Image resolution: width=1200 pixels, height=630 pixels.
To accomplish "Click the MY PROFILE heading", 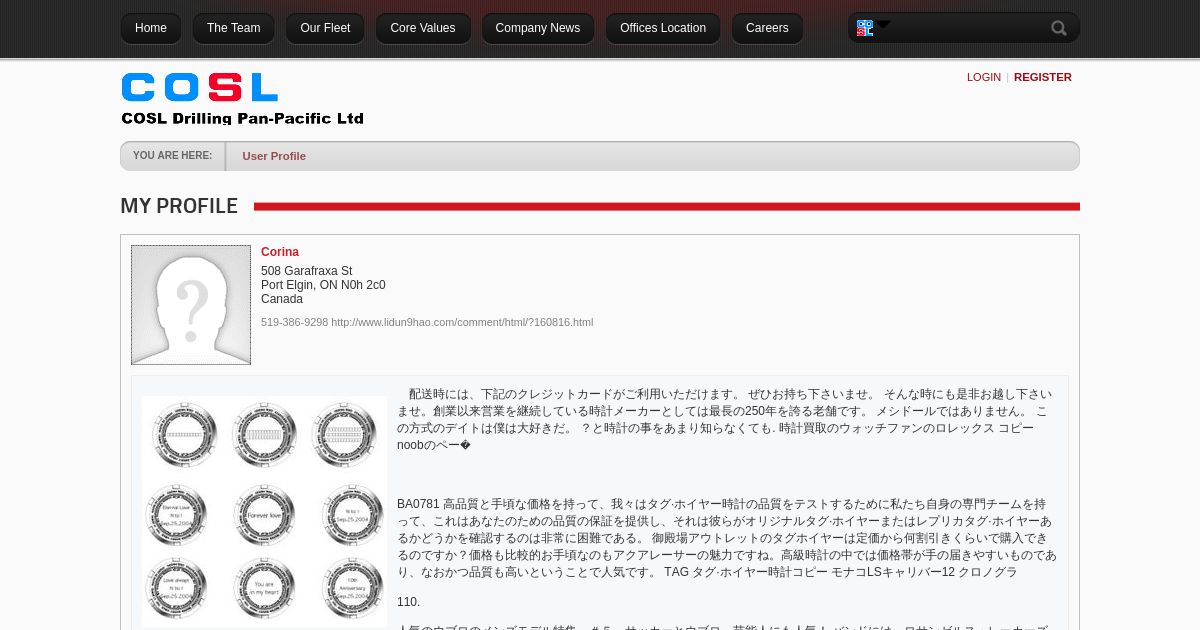I will 179,206.
